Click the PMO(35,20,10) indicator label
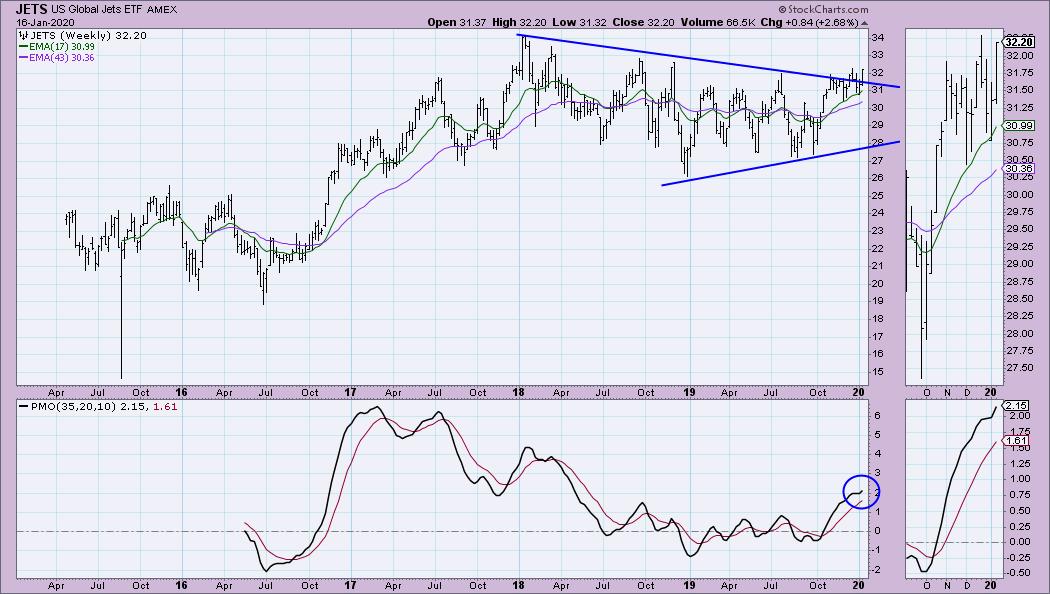 coord(74,406)
